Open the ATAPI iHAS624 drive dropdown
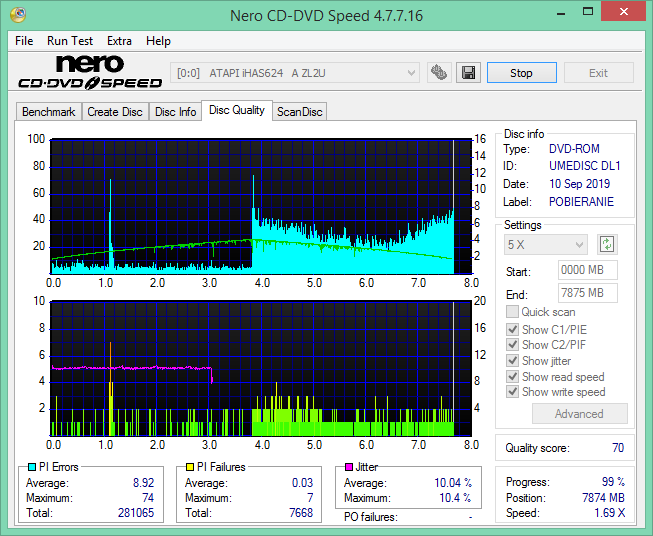Screen dimensions: 653x536 pyautogui.click(x=295, y=73)
